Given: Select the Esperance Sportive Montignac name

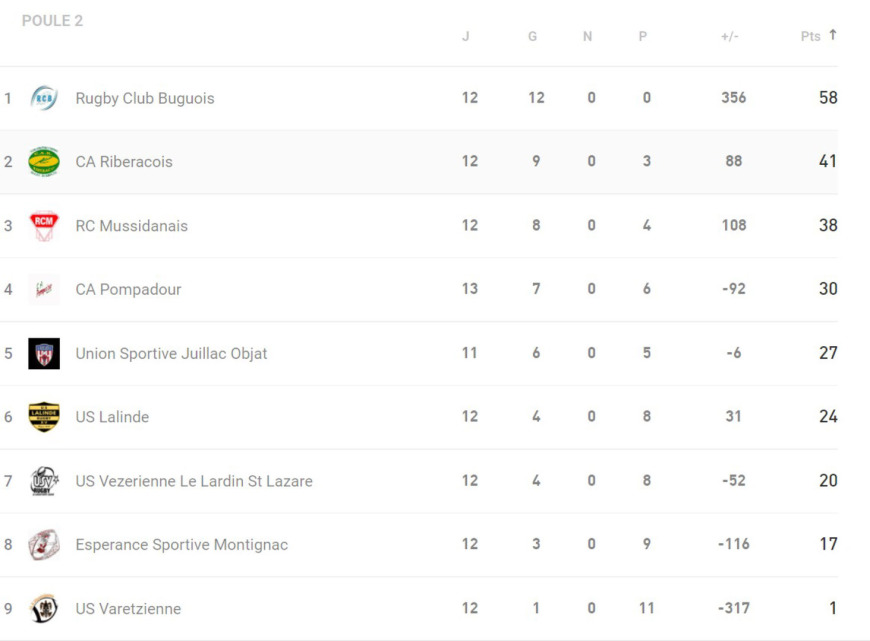Looking at the screenshot, I should click(182, 545).
